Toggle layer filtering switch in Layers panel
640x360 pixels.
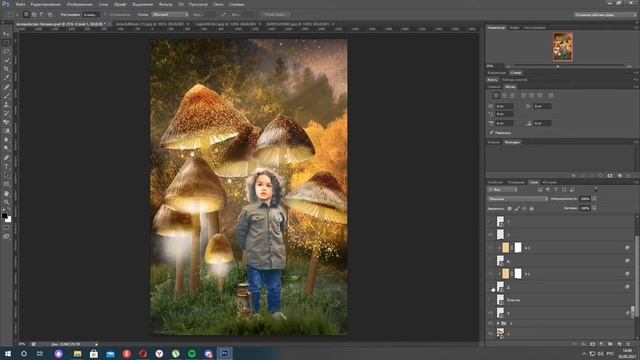[x=596, y=189]
